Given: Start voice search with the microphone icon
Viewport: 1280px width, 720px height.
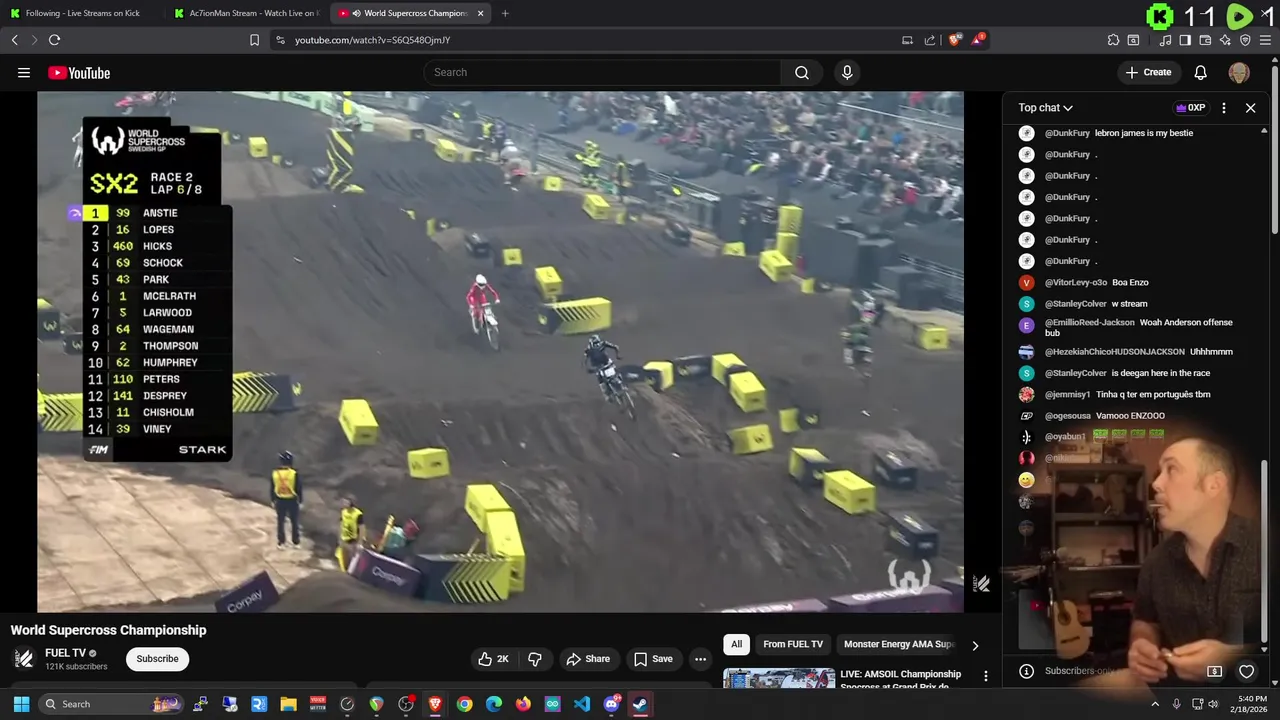Looking at the screenshot, I should [x=847, y=72].
